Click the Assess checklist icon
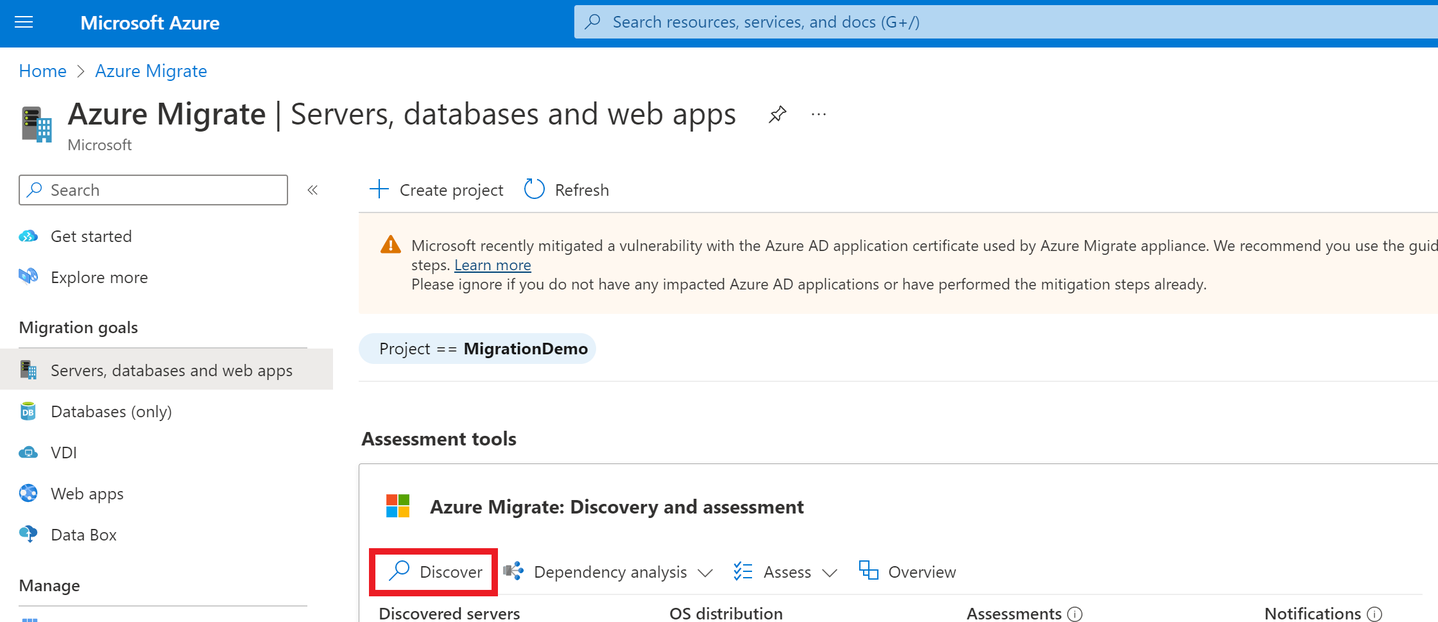This screenshot has height=622, width=1438. [742, 571]
